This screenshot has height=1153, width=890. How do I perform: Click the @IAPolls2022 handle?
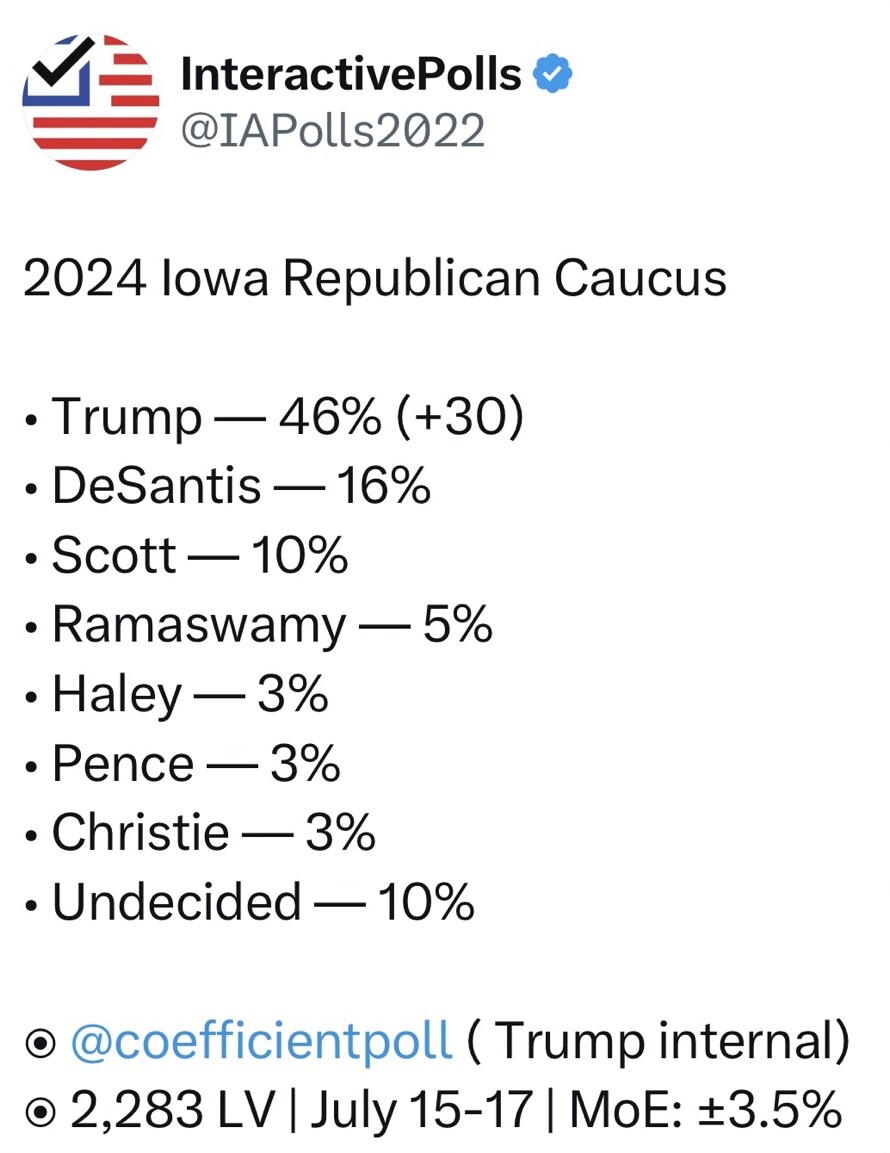point(332,131)
